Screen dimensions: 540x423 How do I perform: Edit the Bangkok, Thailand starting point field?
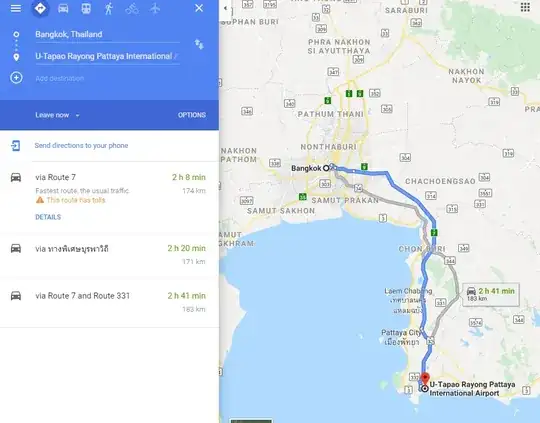[x=107, y=34]
